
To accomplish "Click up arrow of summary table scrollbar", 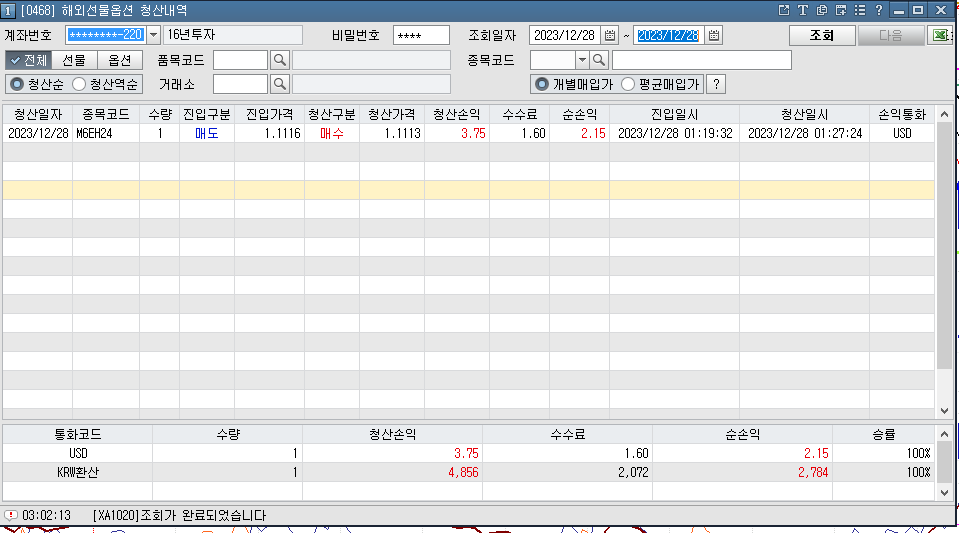I will tap(944, 434).
